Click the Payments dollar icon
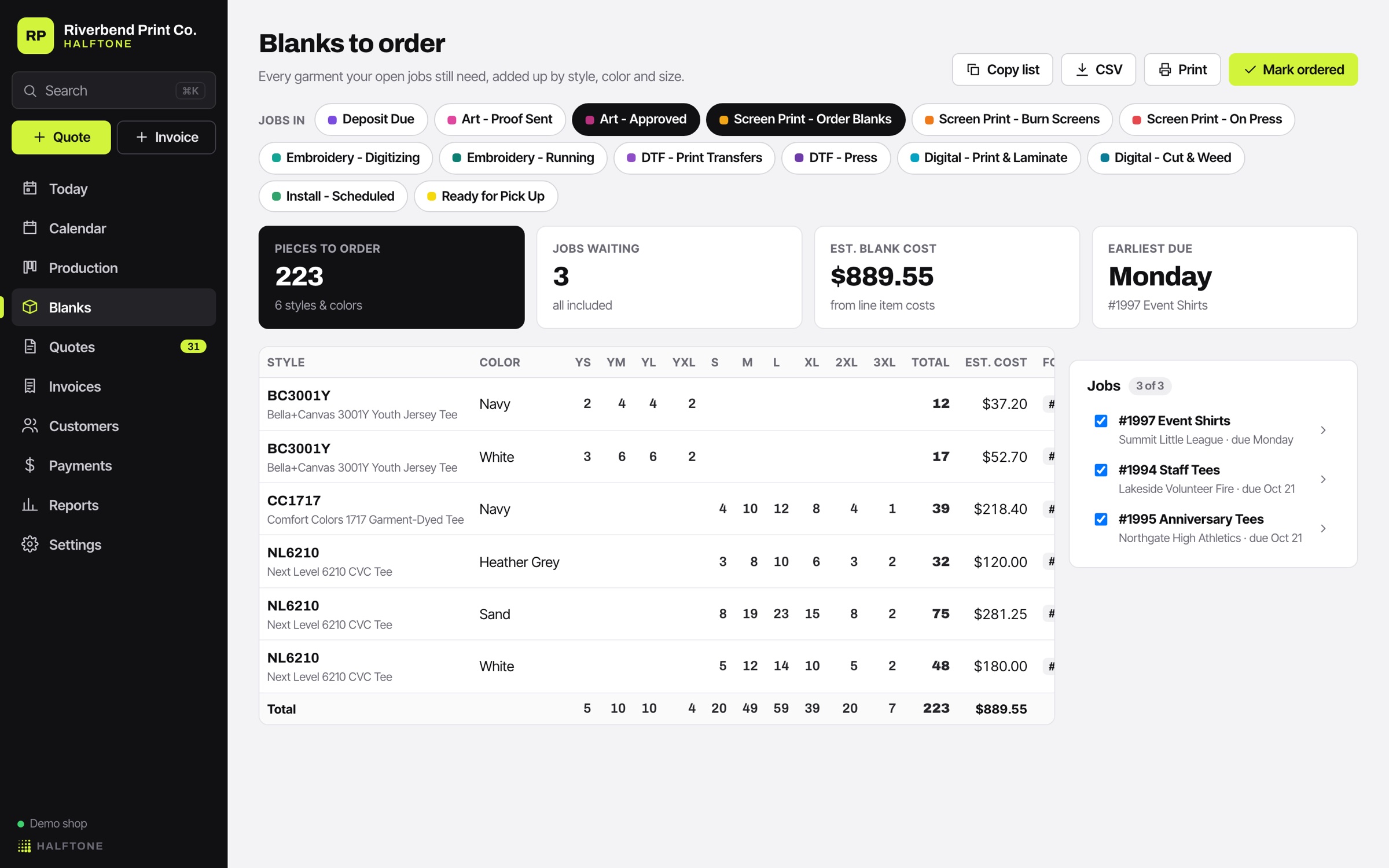Viewport: 1389px width, 868px height. coord(30,465)
